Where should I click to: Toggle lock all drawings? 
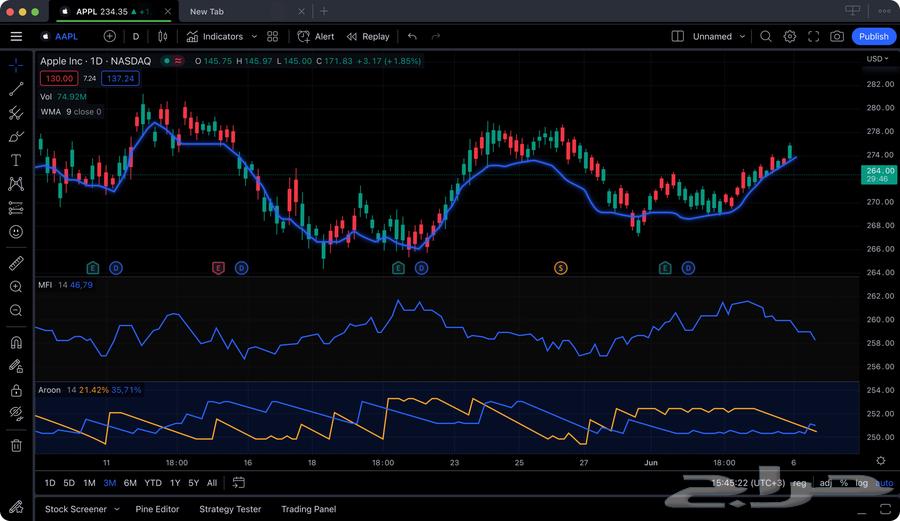point(16,390)
